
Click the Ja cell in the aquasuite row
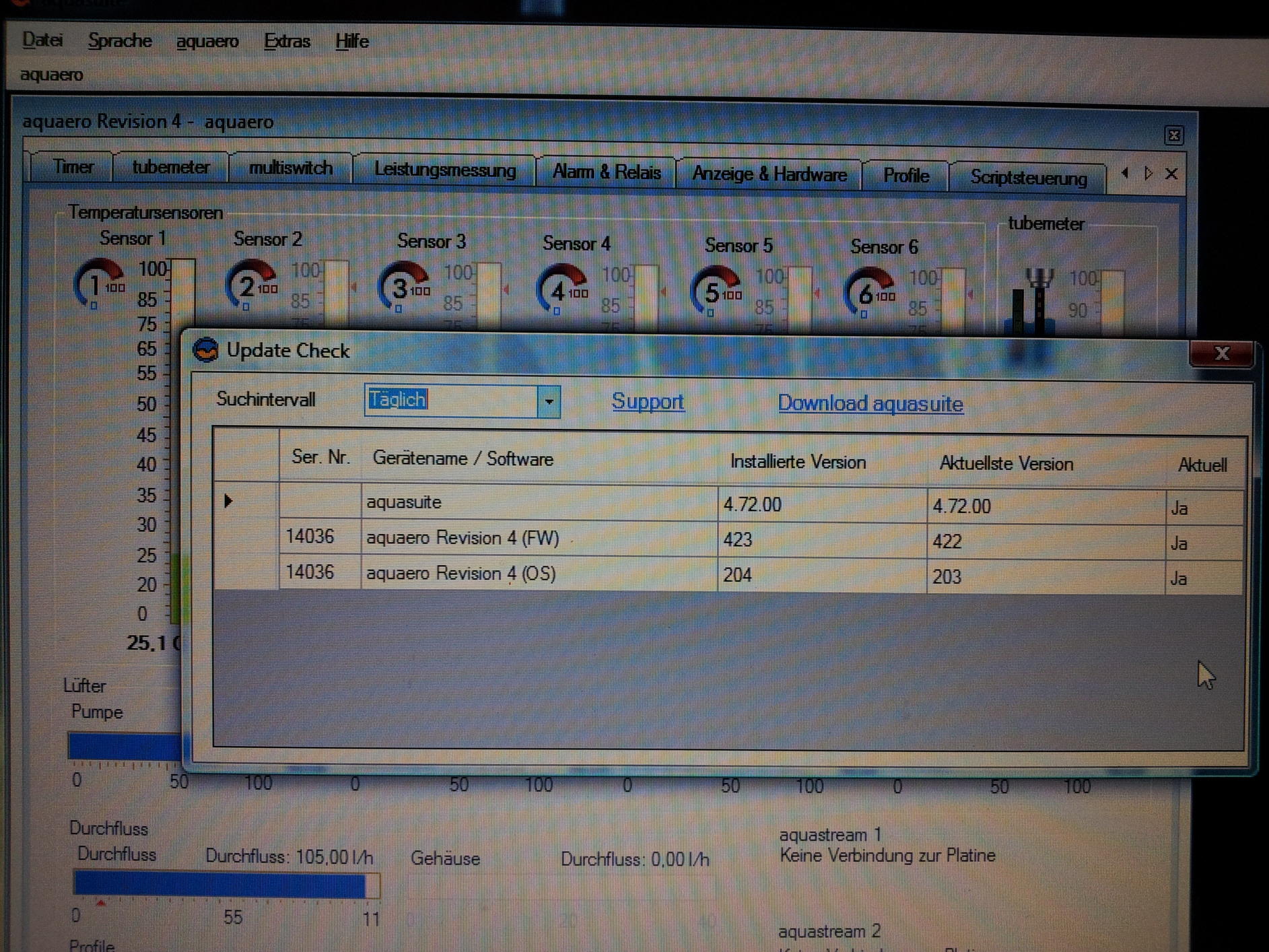(x=1204, y=508)
